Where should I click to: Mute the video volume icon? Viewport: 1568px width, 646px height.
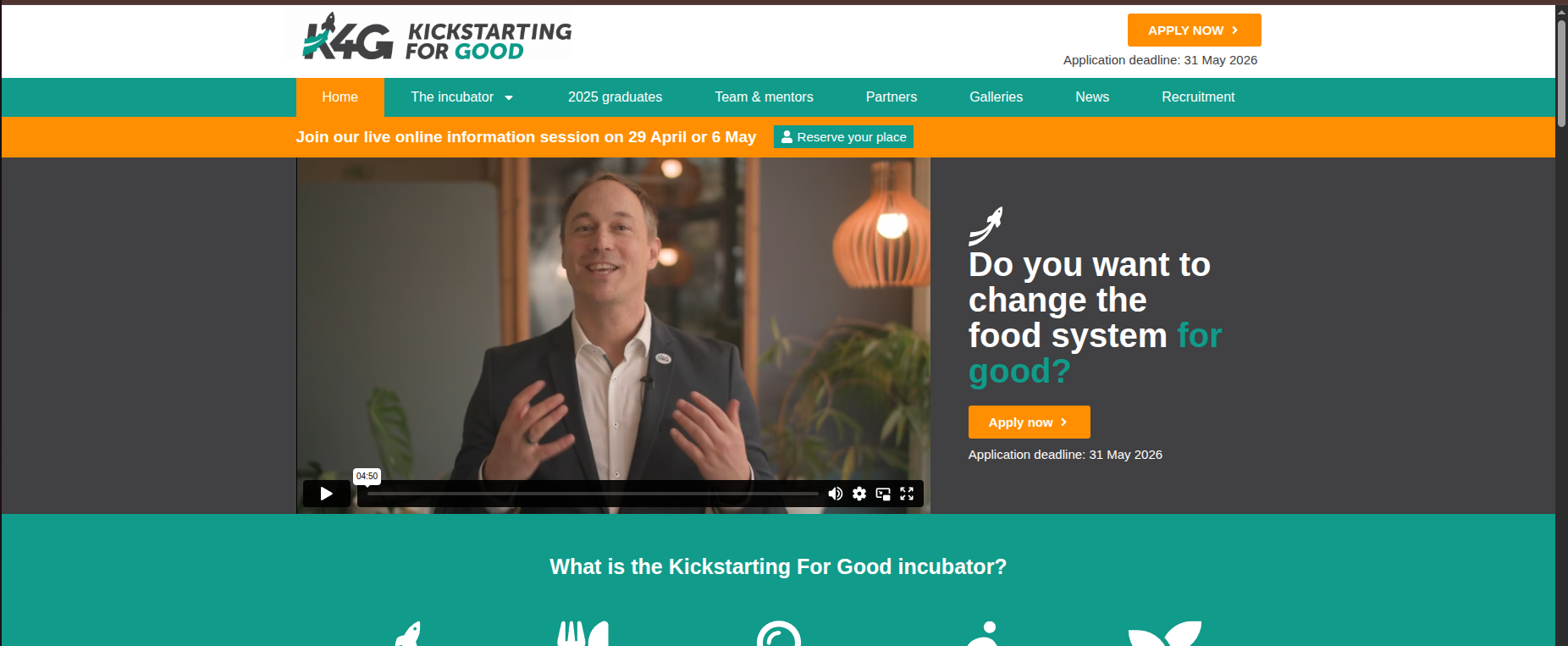pyautogui.click(x=835, y=494)
